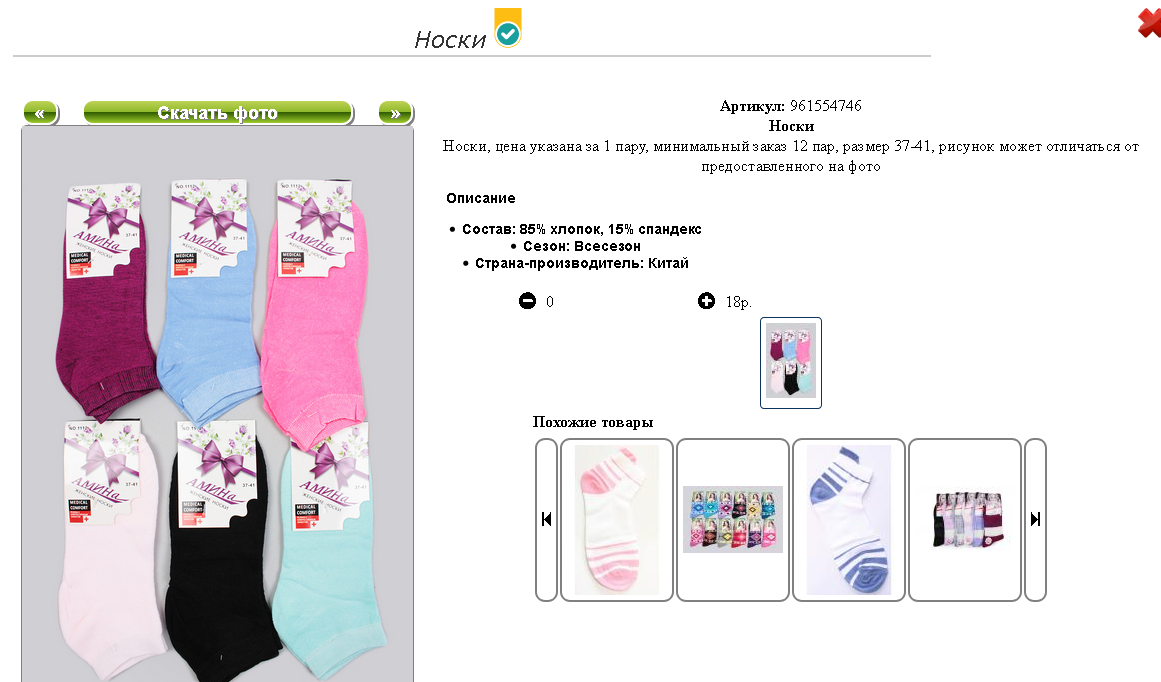
Task: Open the pink striped sock similar item
Action: click(617, 519)
